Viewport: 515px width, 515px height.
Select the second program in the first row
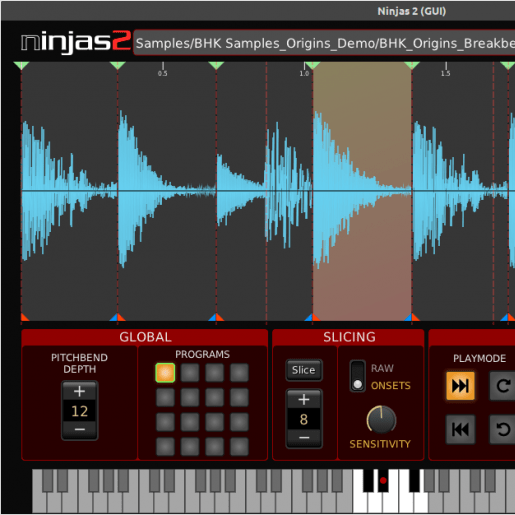pyautogui.click(x=190, y=372)
